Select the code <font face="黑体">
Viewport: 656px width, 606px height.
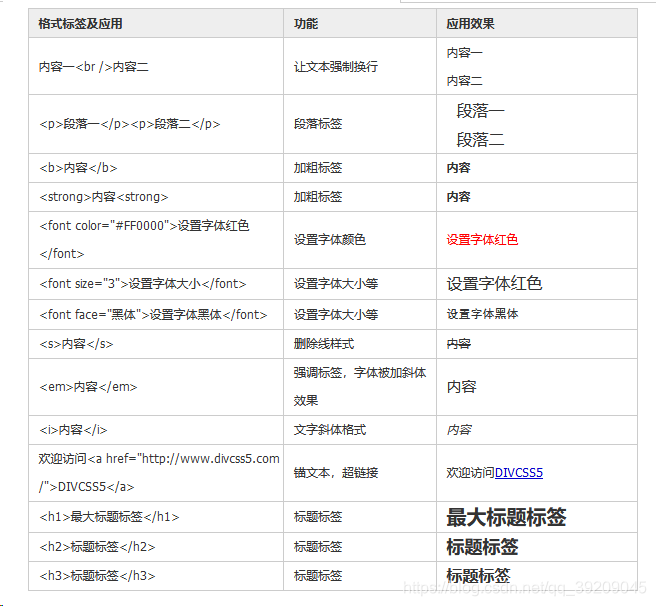click(94, 315)
